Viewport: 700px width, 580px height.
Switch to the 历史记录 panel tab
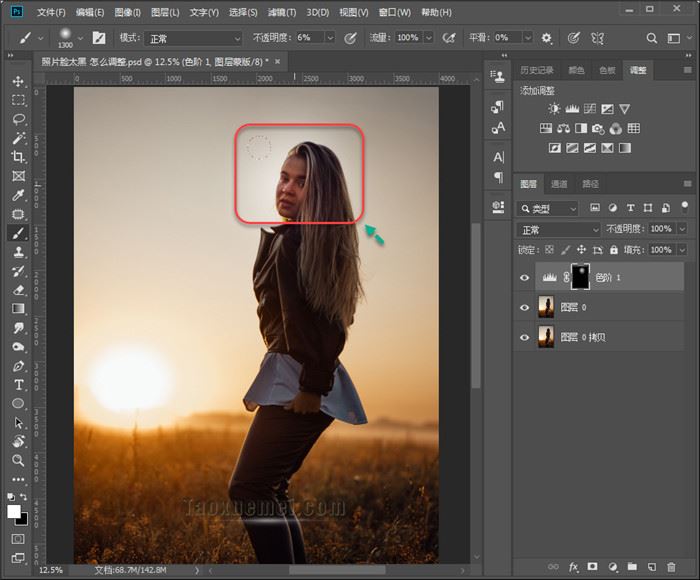click(x=537, y=70)
